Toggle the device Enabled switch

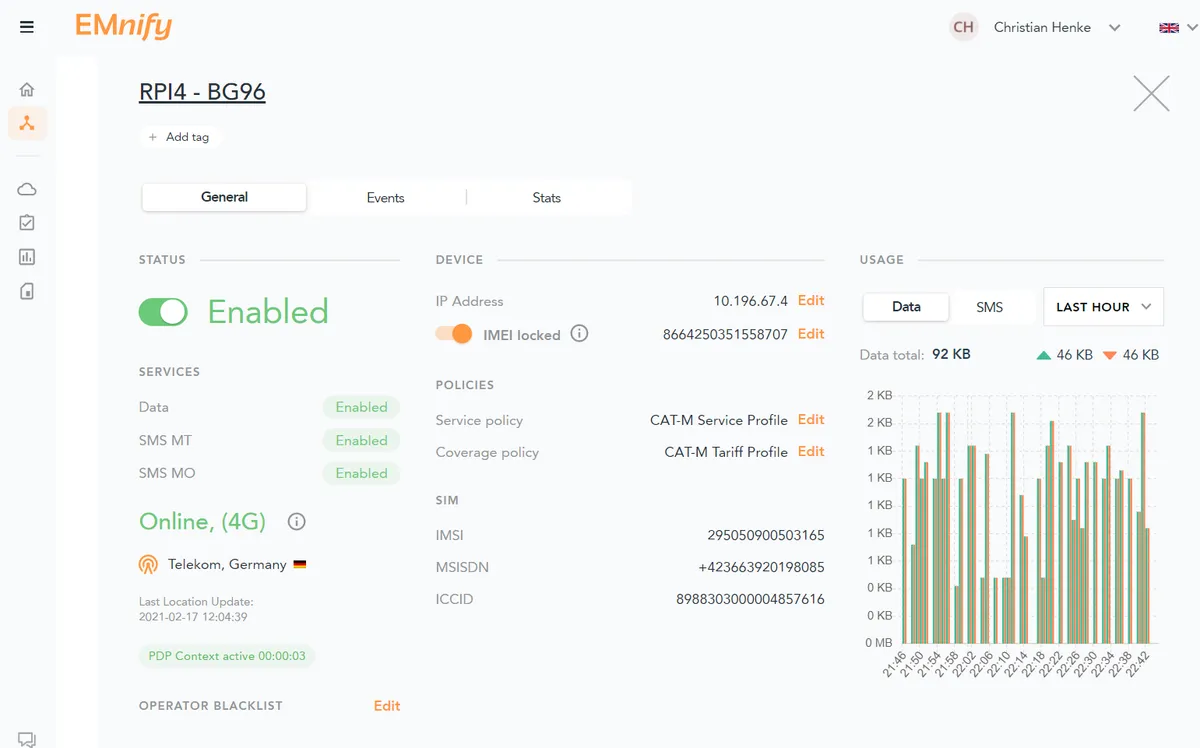tap(163, 312)
